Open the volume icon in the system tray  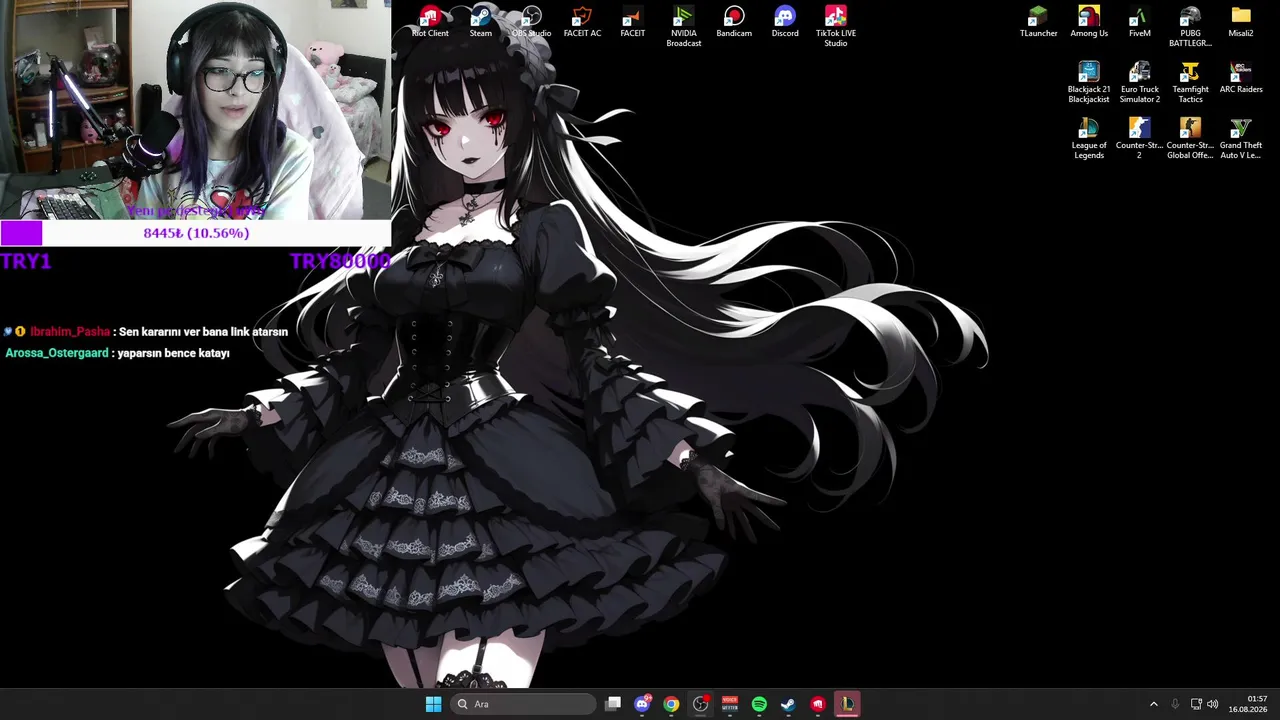click(1213, 704)
